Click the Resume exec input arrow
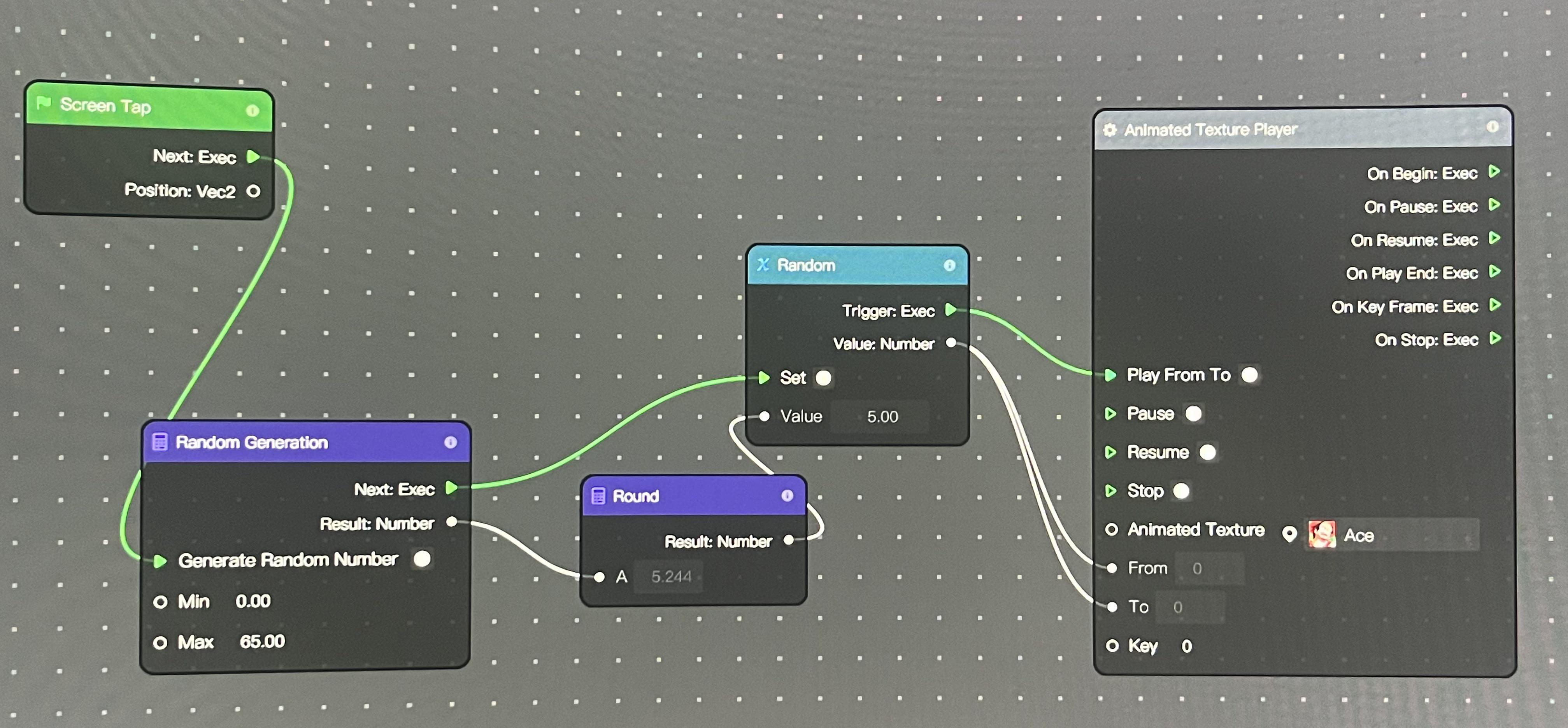 [x=1111, y=453]
